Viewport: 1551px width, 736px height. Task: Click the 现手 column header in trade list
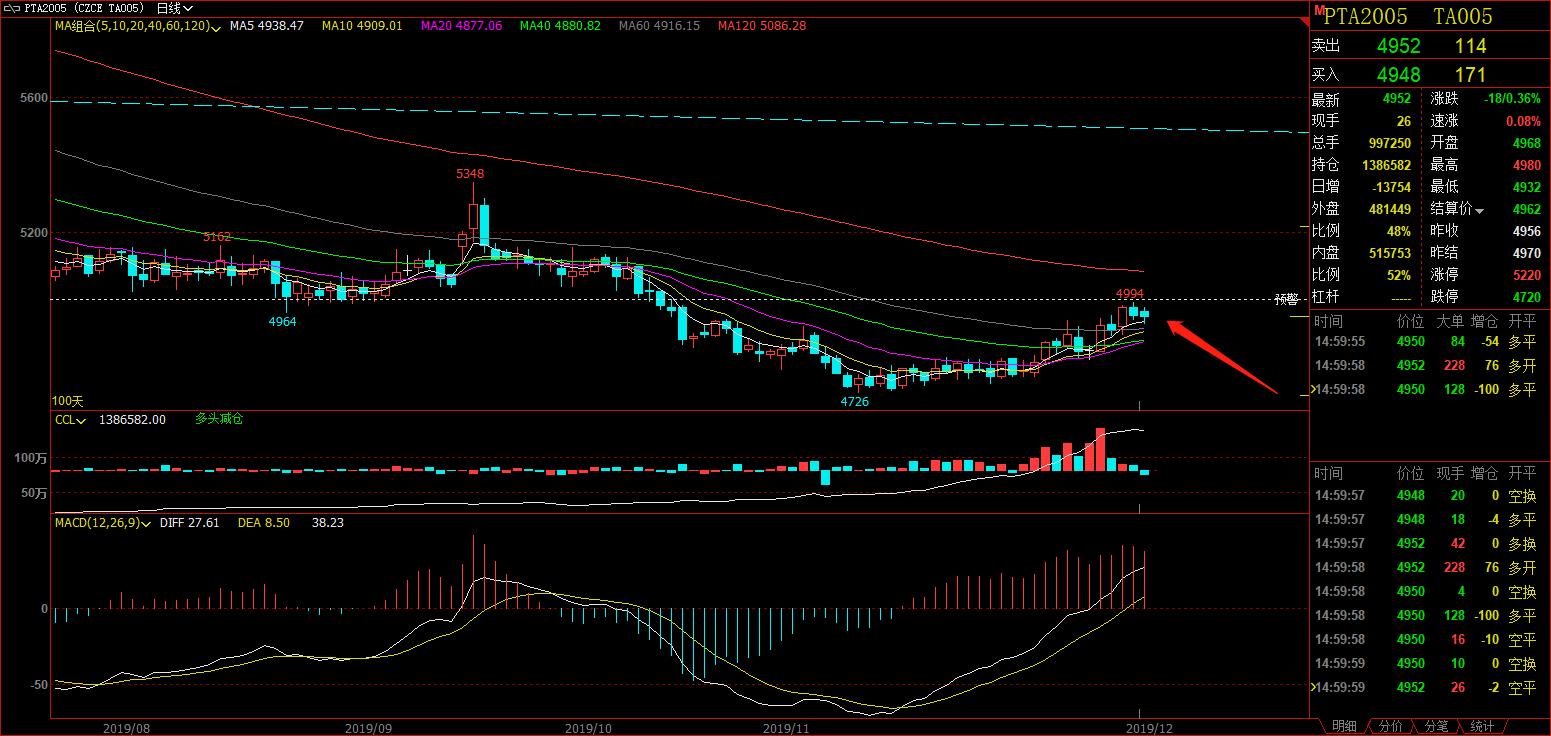coord(1450,473)
